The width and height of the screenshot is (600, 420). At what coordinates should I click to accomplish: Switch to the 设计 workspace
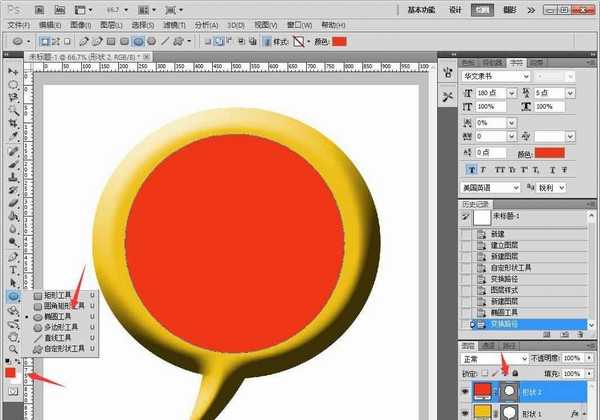pos(456,9)
